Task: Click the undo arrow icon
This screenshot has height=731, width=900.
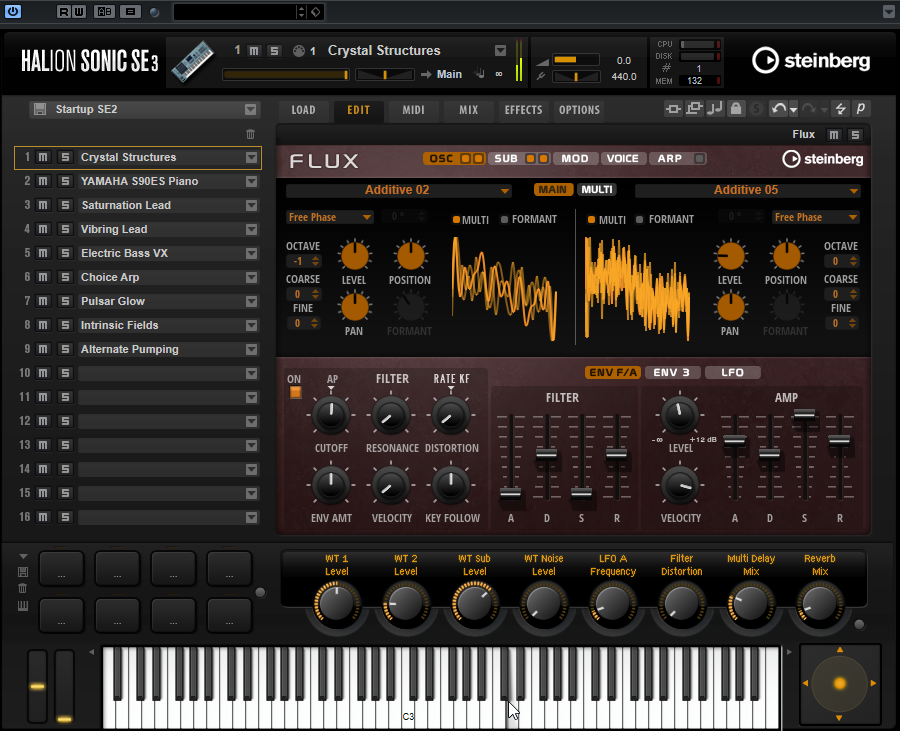Action: (778, 109)
